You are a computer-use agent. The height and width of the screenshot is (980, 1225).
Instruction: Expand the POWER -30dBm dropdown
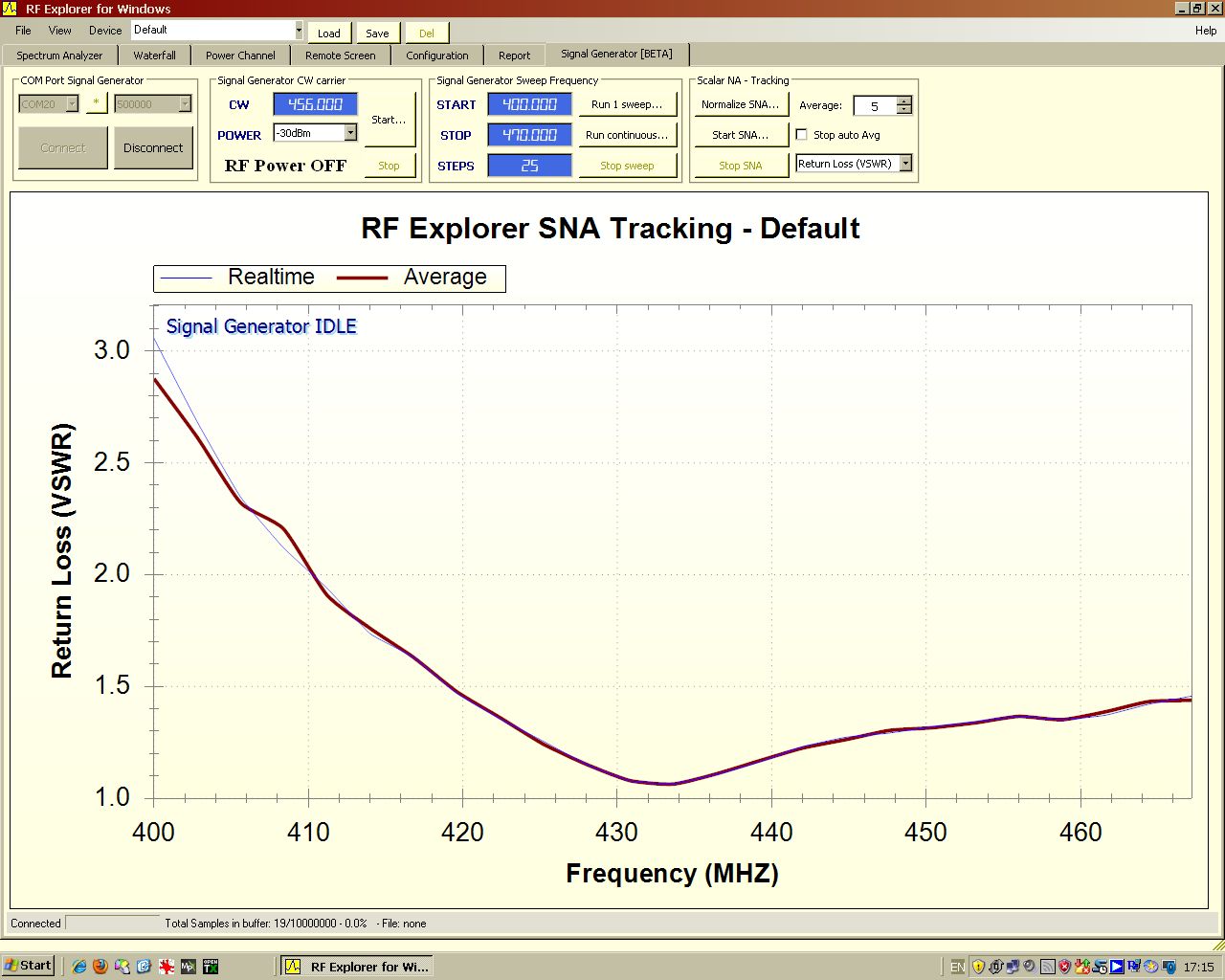click(350, 133)
